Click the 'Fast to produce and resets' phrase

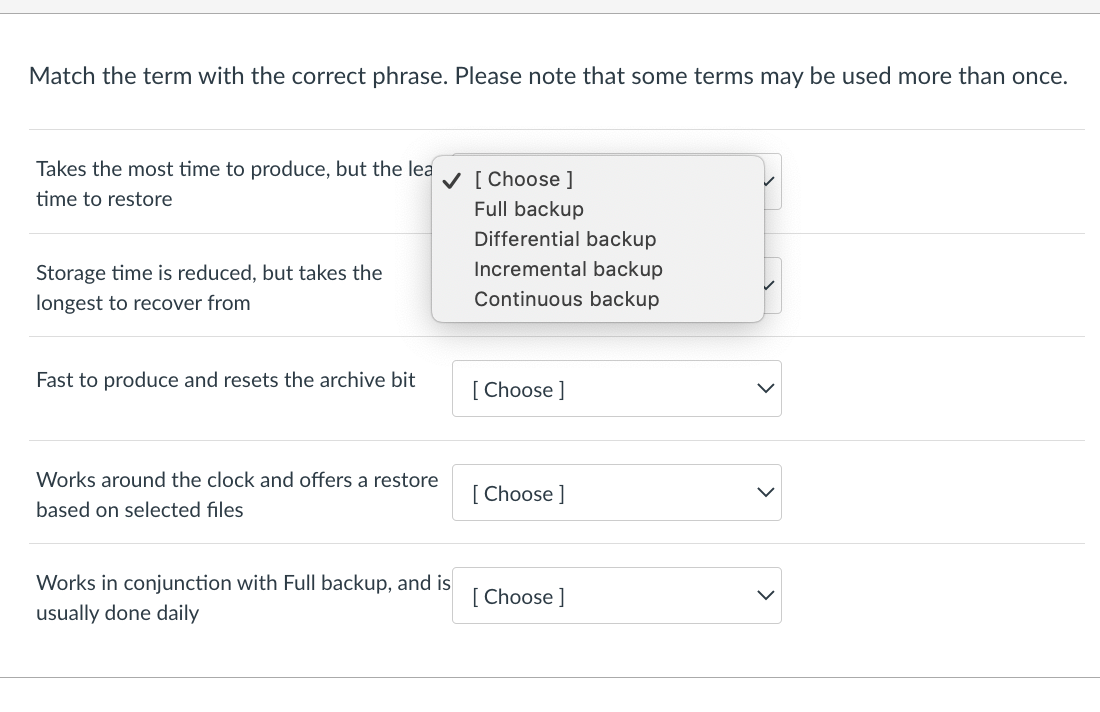[x=225, y=380]
